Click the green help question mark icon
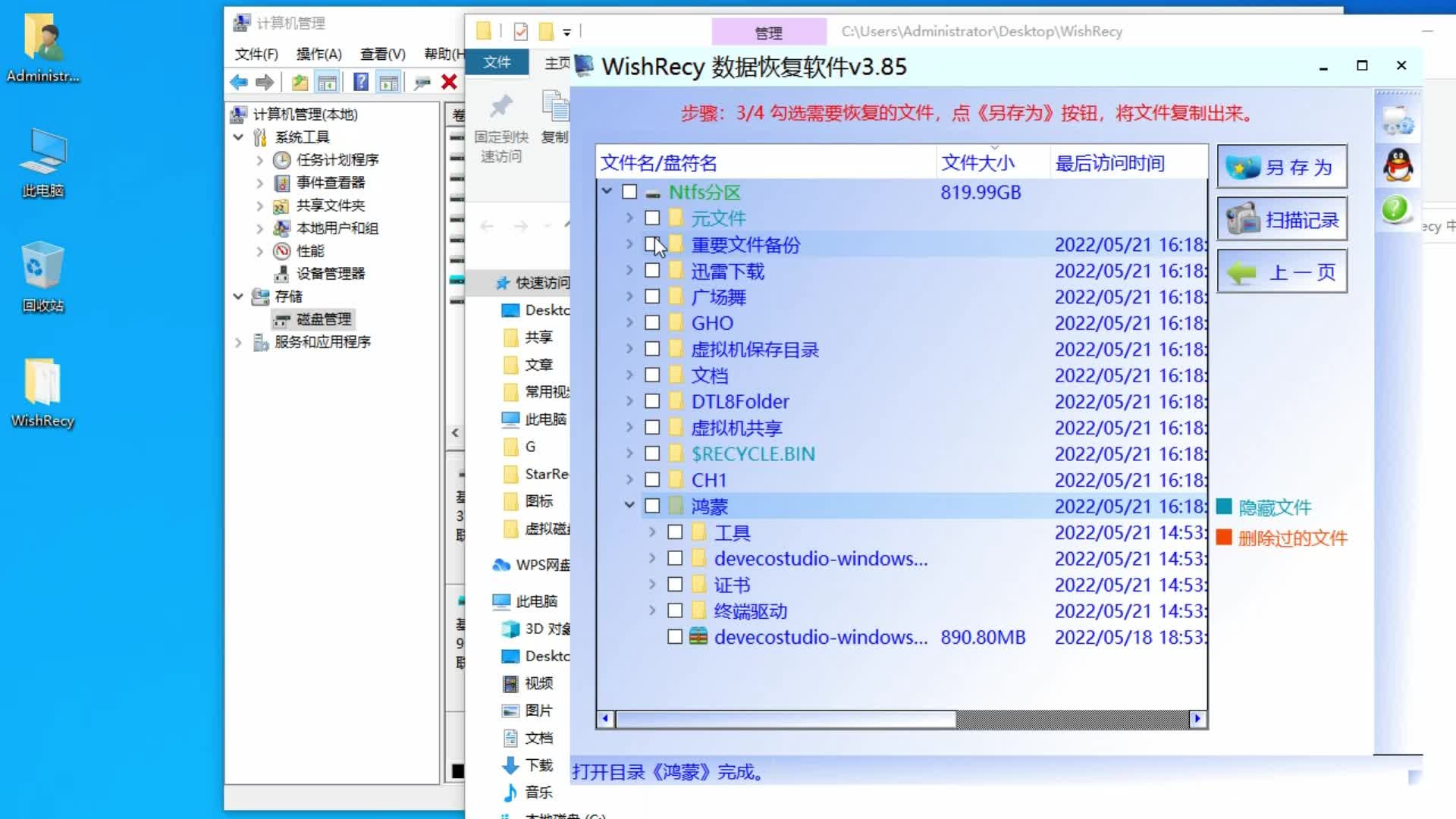1456x819 pixels. 1395,209
